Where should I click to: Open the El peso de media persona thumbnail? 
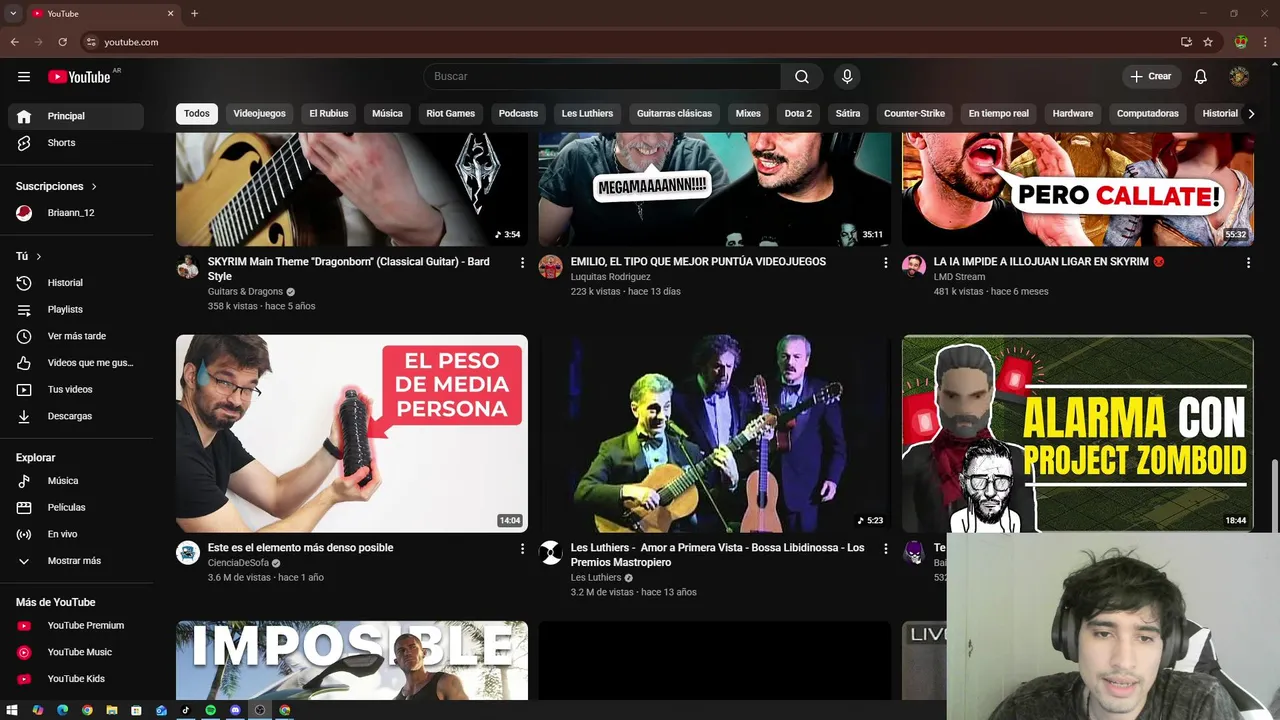tap(352, 433)
